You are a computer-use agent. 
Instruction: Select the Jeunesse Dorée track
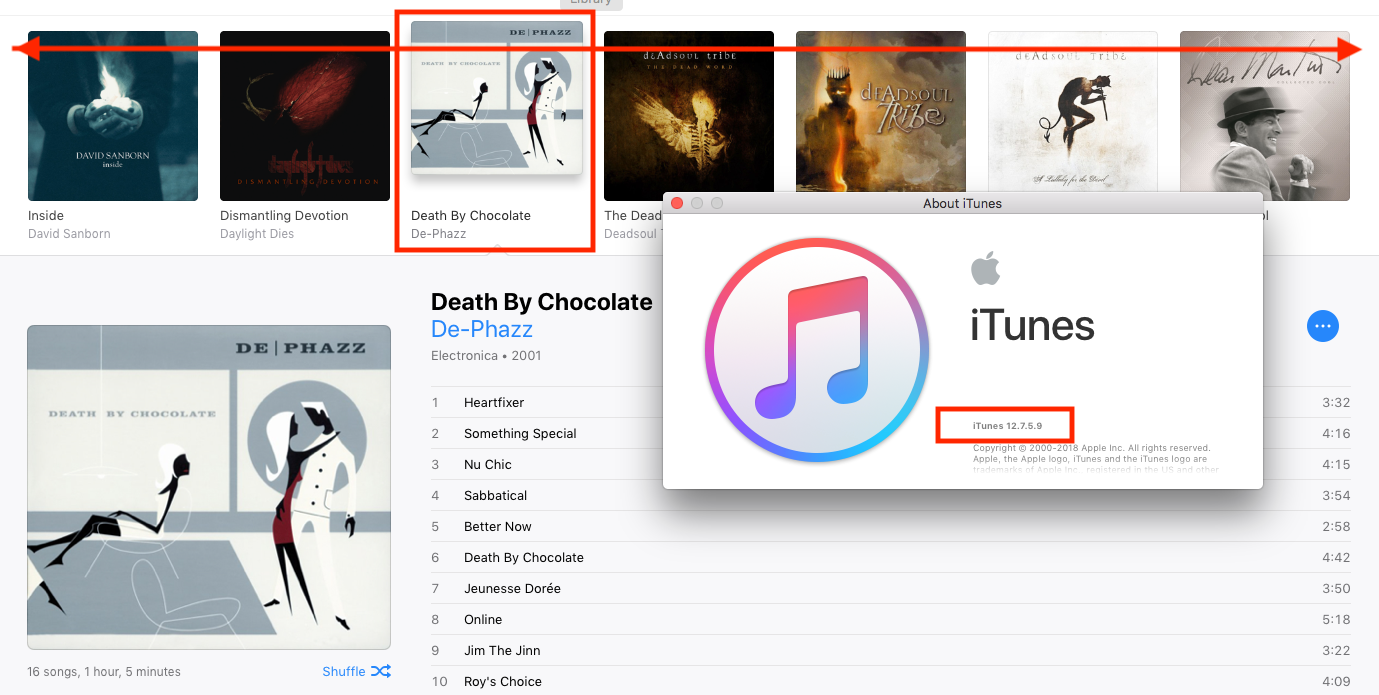(890, 588)
